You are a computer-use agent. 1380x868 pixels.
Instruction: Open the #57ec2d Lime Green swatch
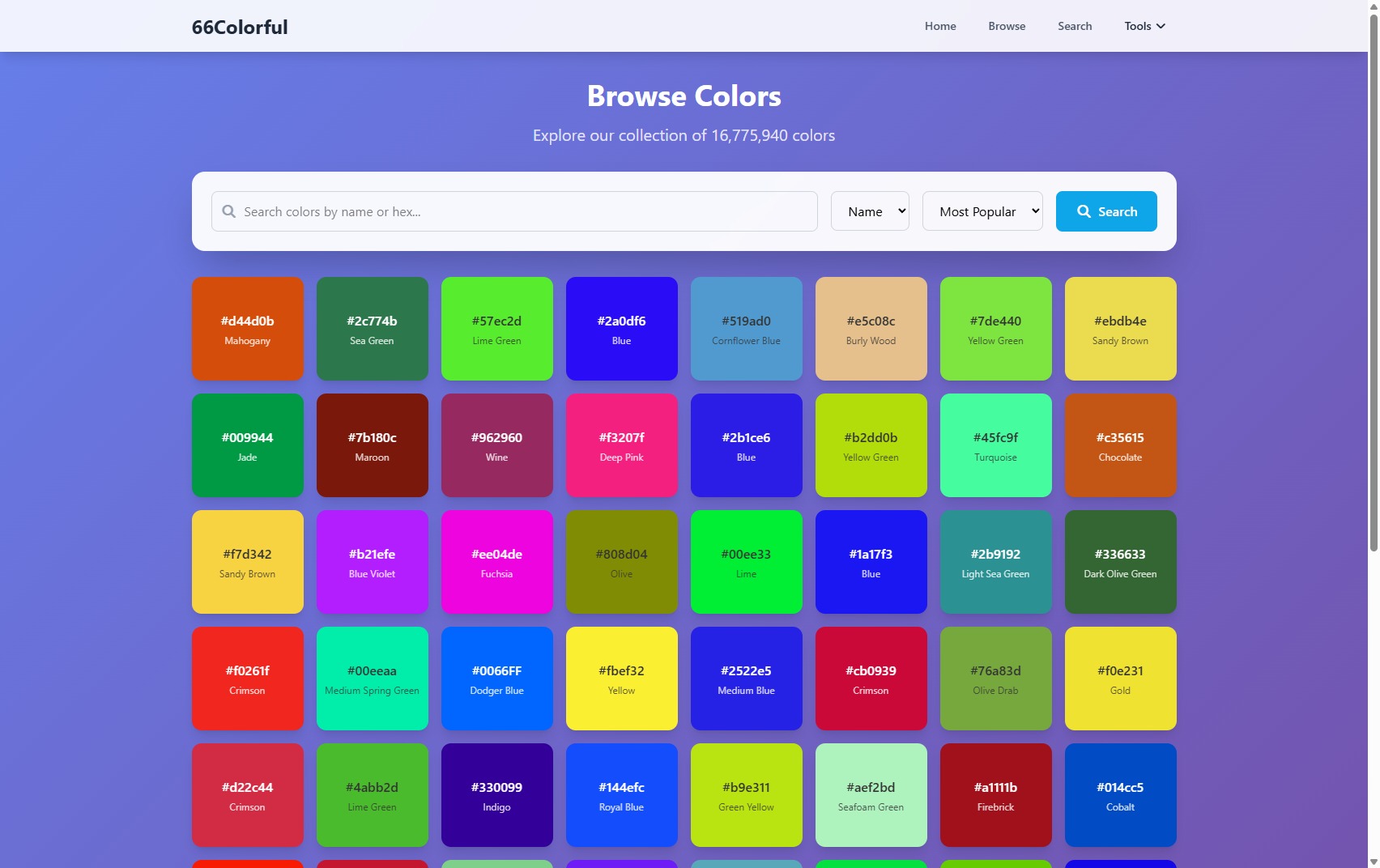tap(497, 329)
